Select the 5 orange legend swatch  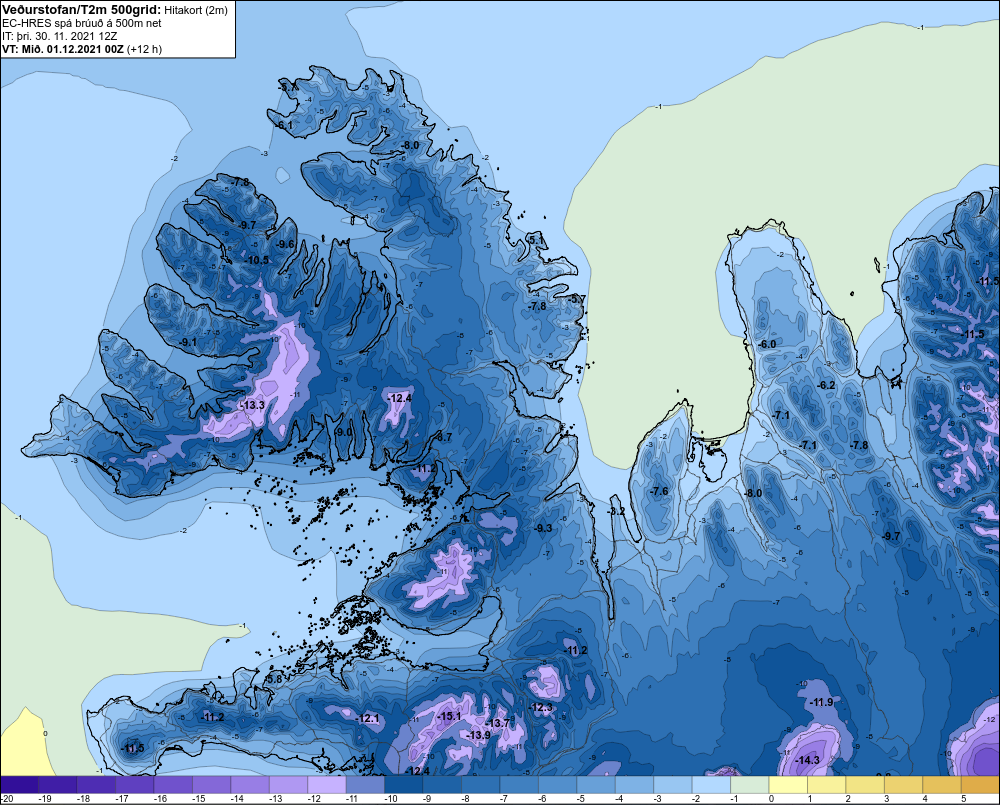click(980, 785)
